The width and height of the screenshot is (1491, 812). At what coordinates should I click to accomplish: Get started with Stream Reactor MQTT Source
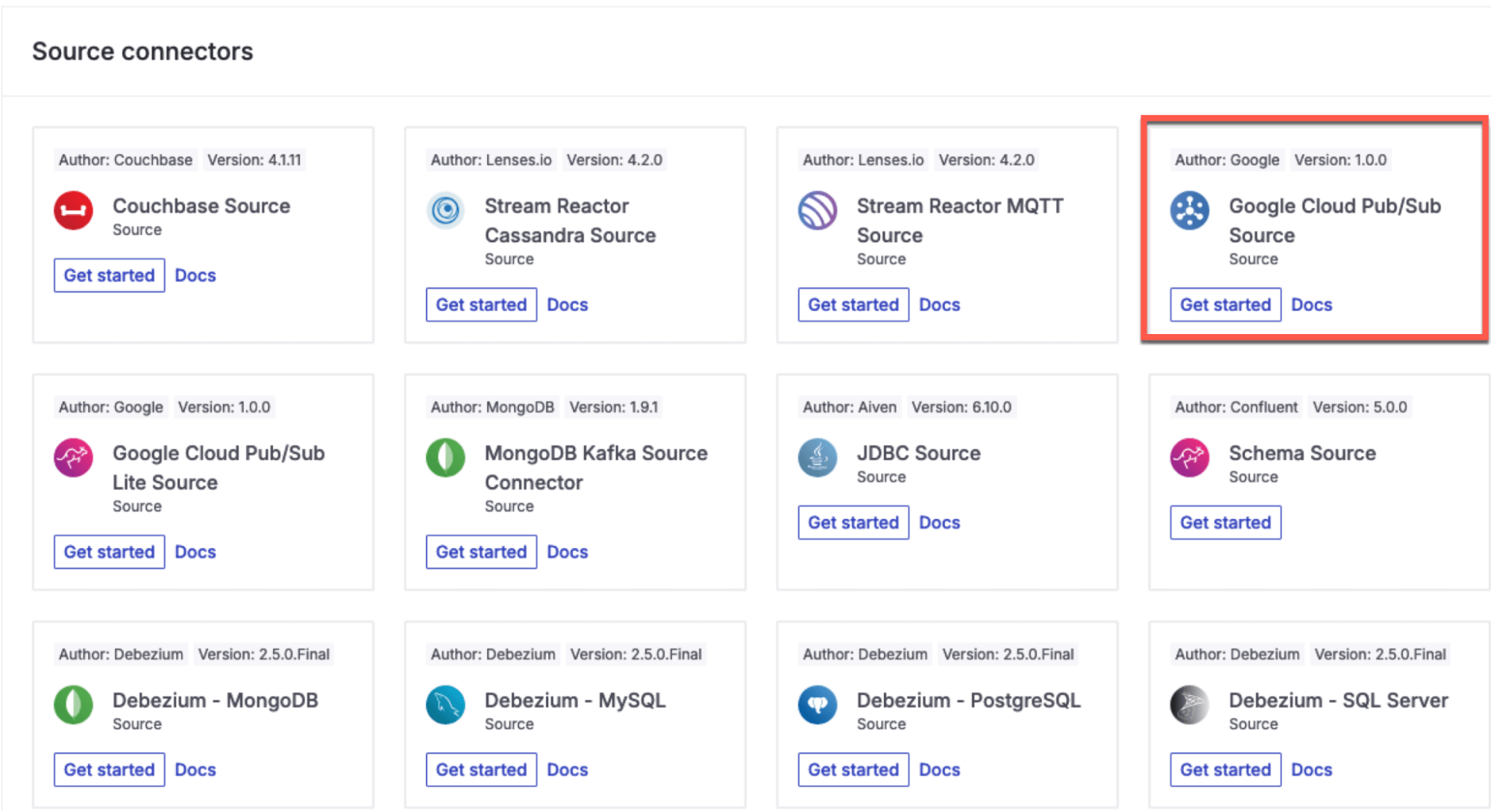(x=853, y=305)
